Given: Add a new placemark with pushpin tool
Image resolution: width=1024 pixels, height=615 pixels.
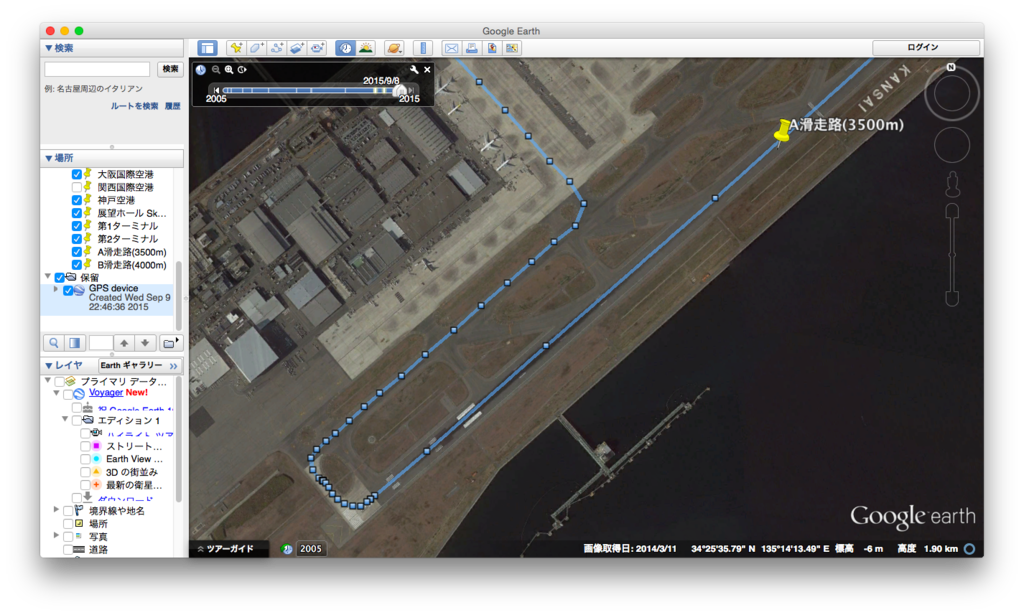Looking at the screenshot, I should coord(236,48).
